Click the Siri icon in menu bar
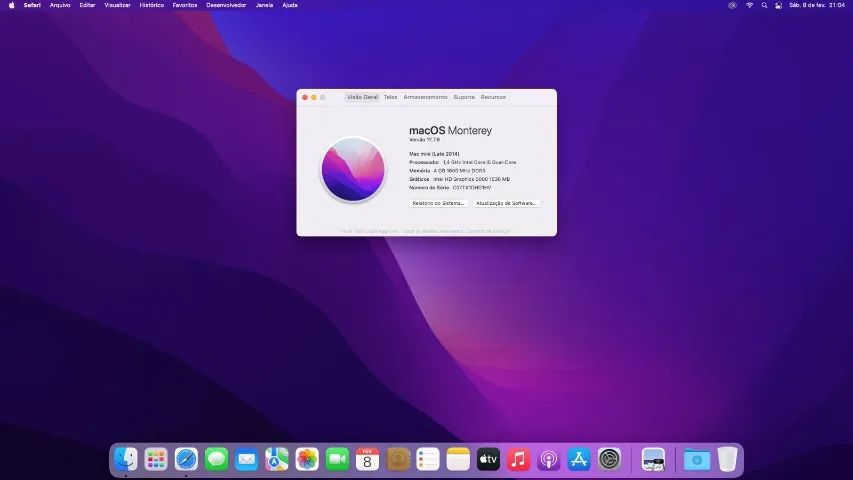Image resolution: width=853 pixels, height=480 pixels. [732, 5]
